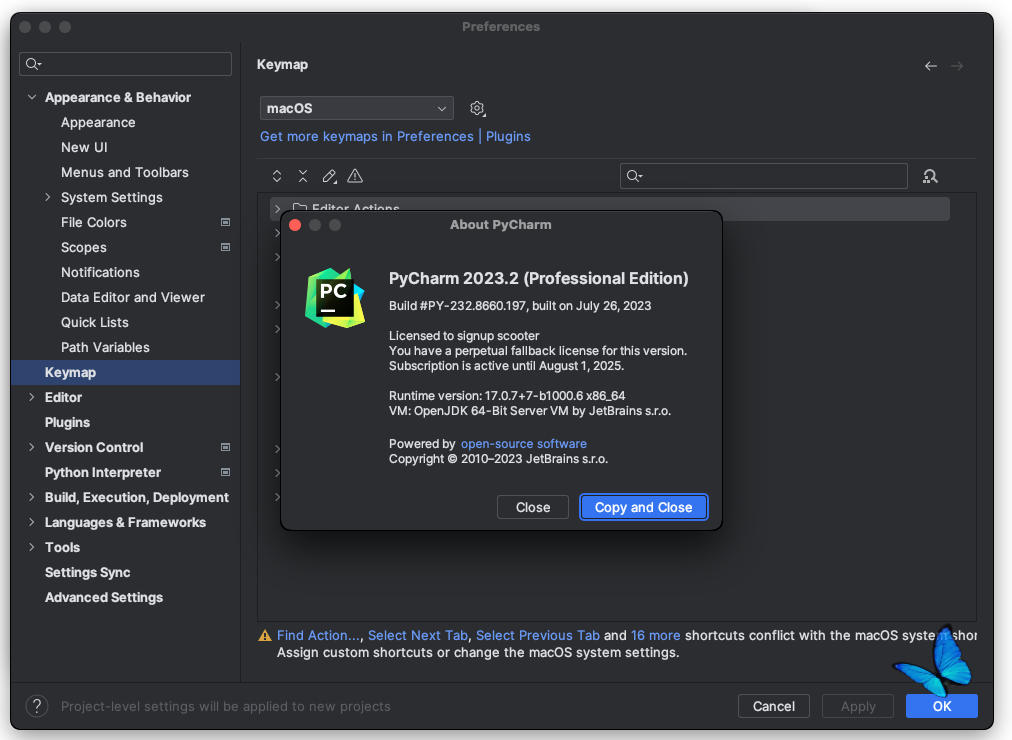Viewport: 1012px width, 740px height.
Task: Click the project-level marker icon beside Version Control
Action: coord(225,447)
